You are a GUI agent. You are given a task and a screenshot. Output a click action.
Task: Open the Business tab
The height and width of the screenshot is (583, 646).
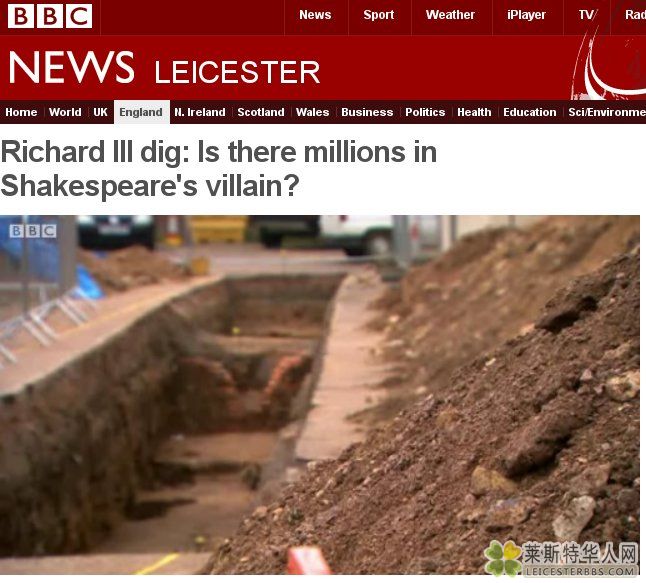point(367,112)
